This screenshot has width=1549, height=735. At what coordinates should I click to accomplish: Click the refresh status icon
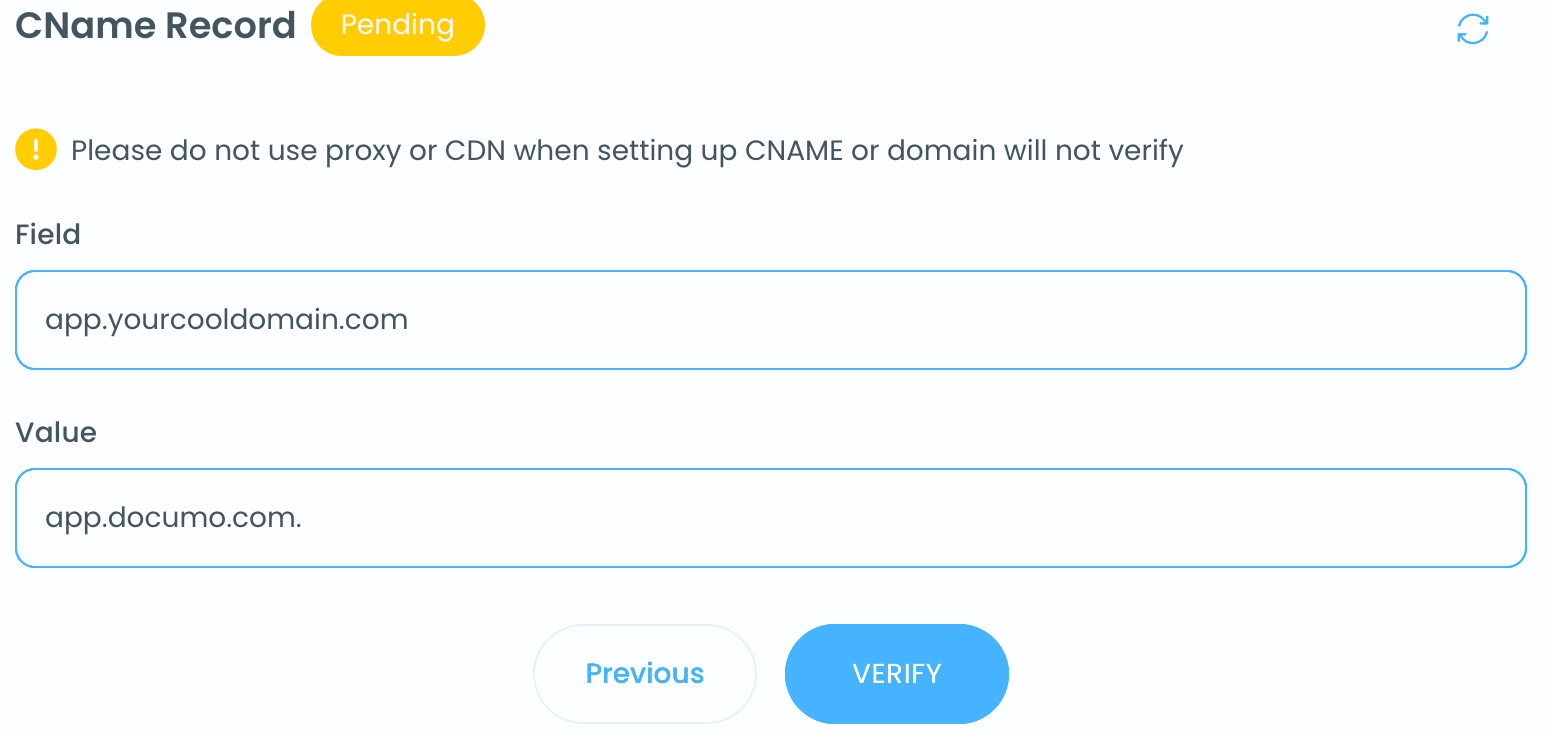(1472, 29)
